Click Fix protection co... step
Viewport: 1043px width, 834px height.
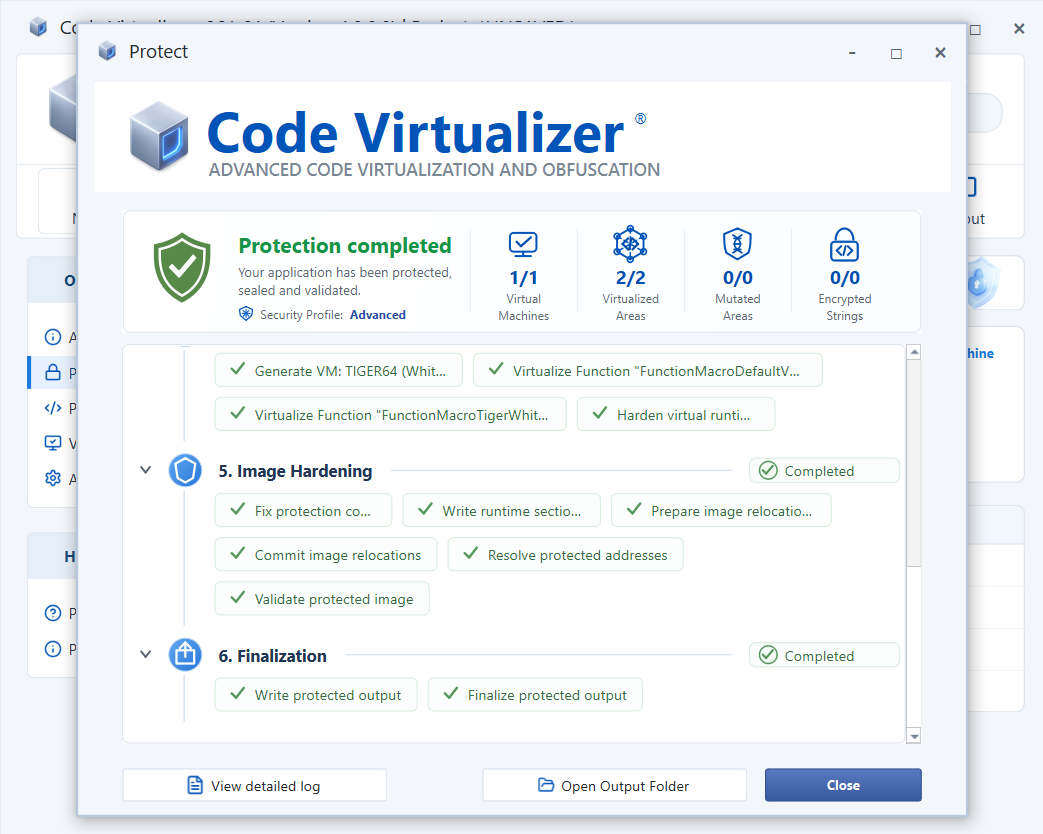point(303,511)
